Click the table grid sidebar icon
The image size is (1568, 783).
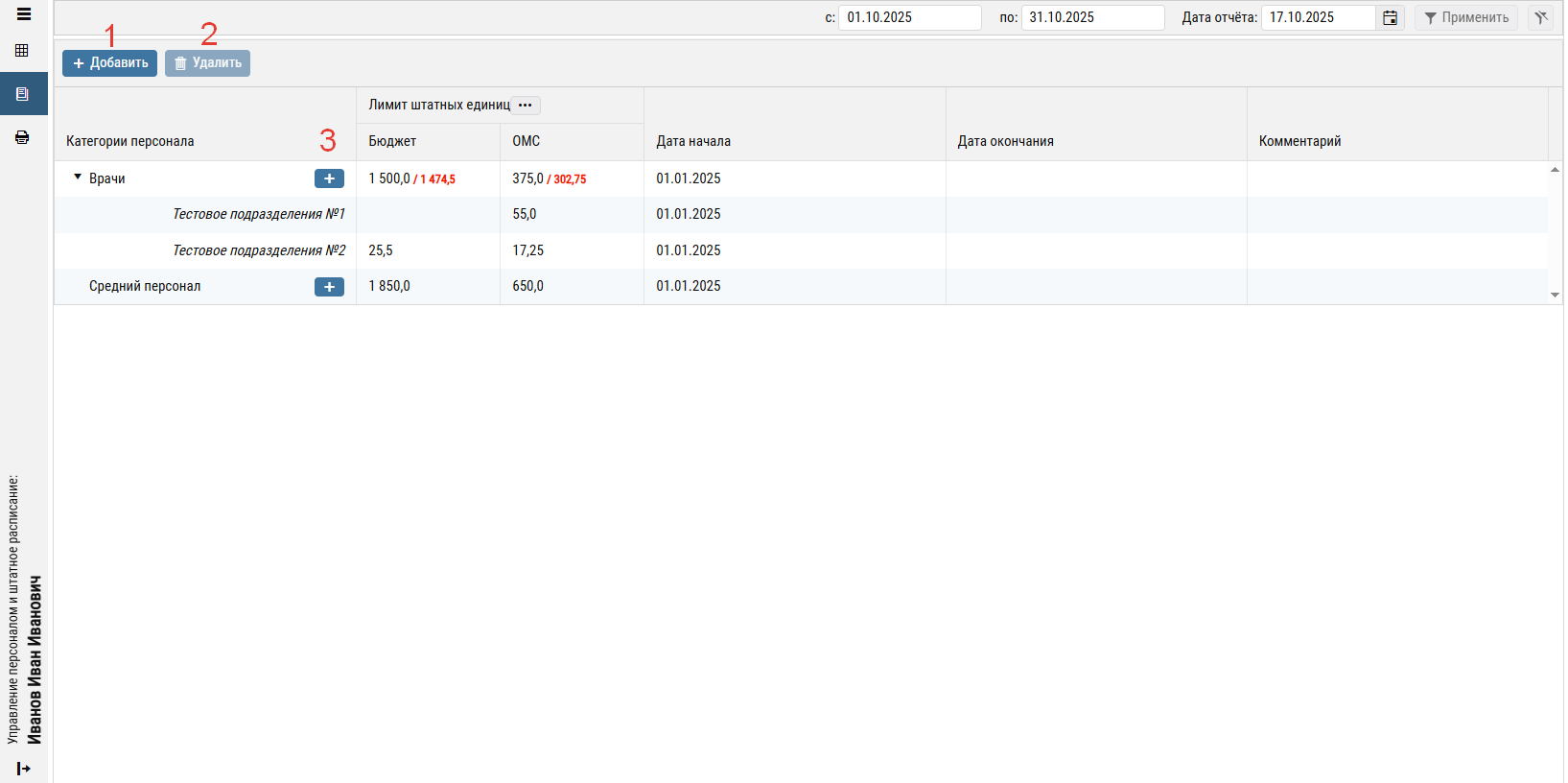pos(22,51)
